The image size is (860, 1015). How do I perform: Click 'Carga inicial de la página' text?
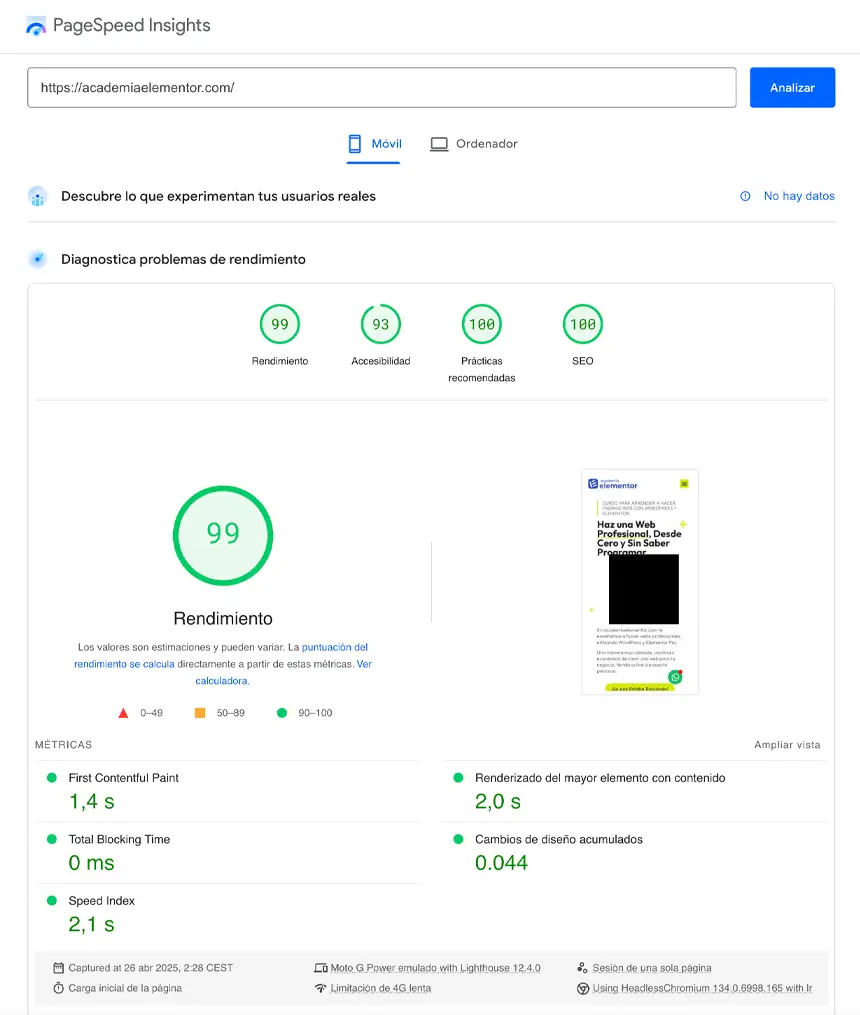coord(125,988)
